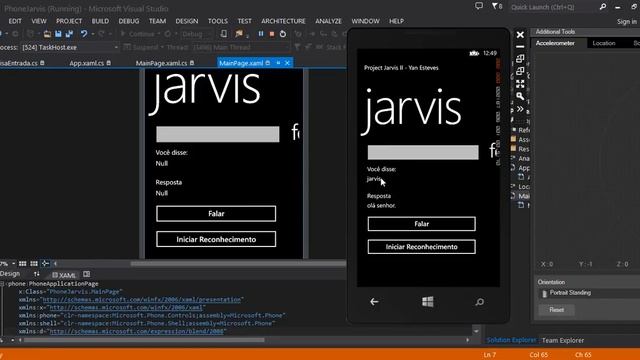
Task: Select the XAML pane tab
Action: pyautogui.click(x=64, y=275)
